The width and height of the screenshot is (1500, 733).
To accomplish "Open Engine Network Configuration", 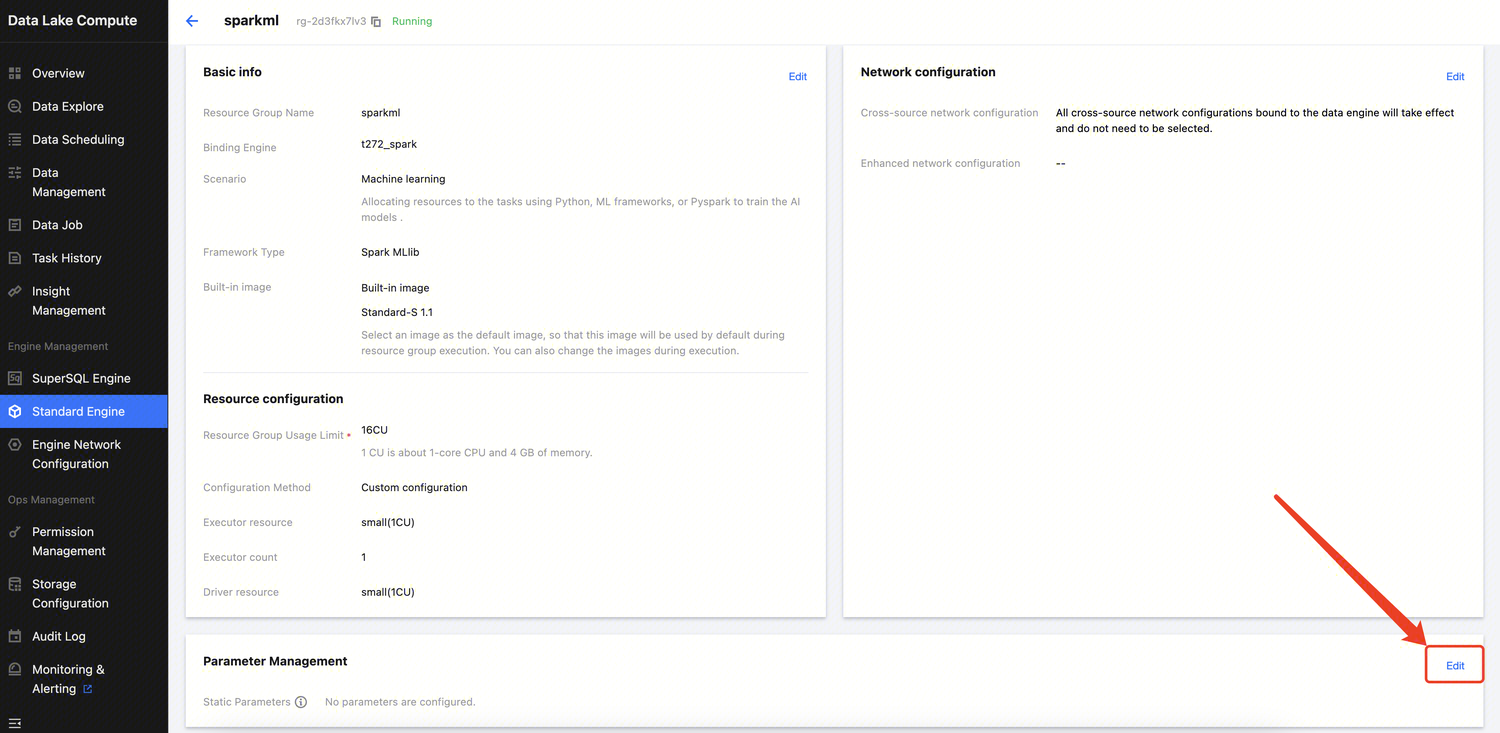I will 76,454.
